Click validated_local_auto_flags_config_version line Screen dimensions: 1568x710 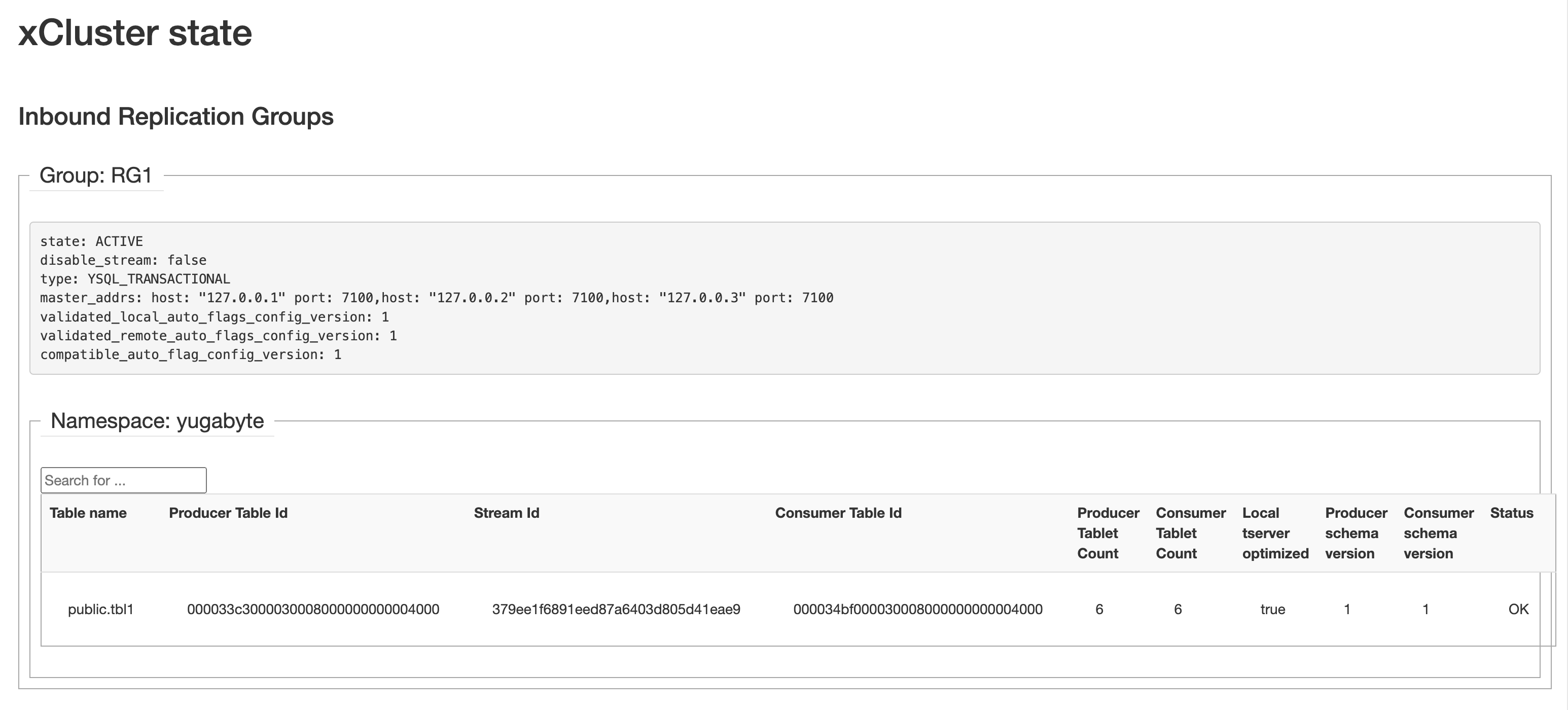(215, 317)
